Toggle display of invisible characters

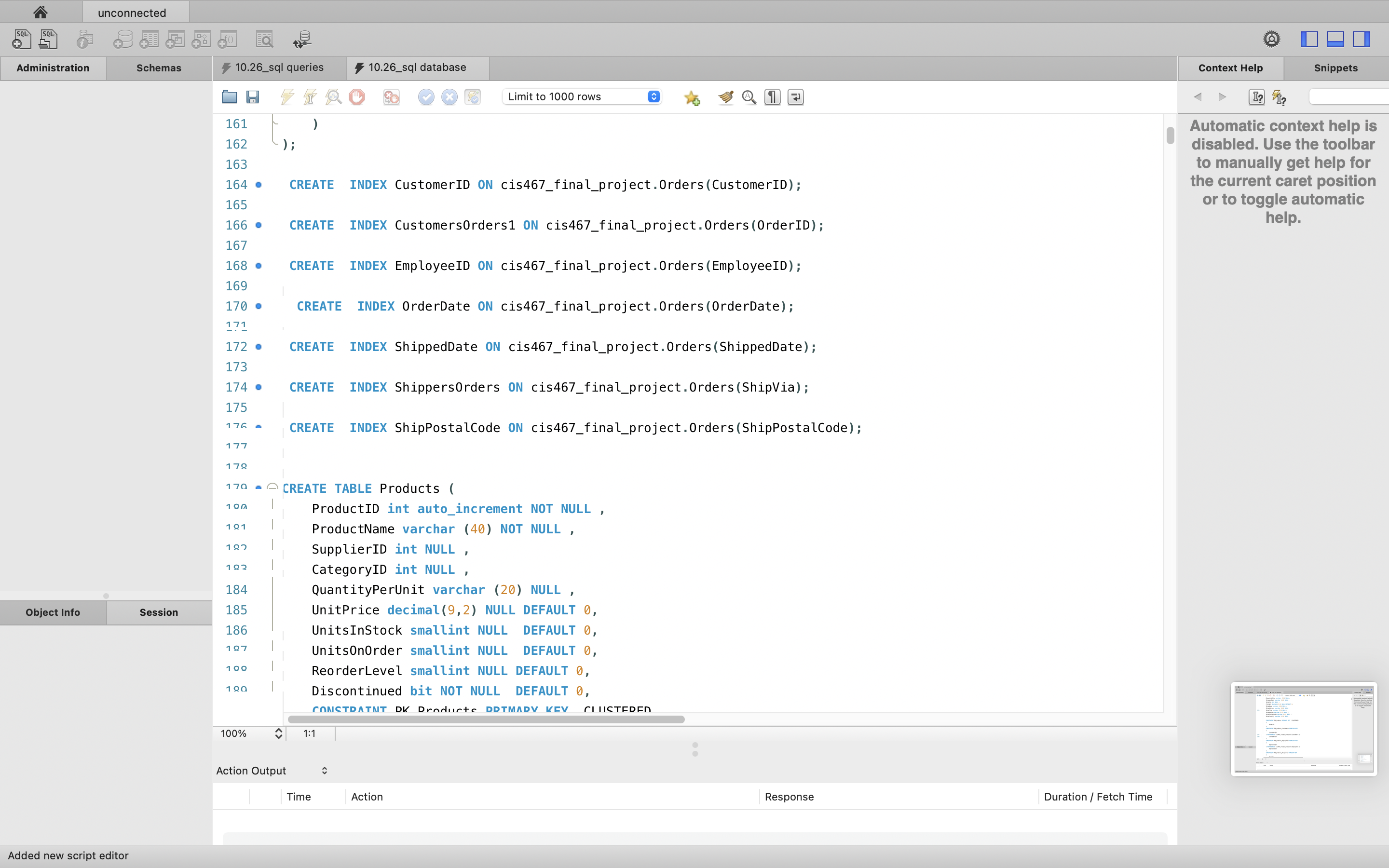[x=772, y=97]
